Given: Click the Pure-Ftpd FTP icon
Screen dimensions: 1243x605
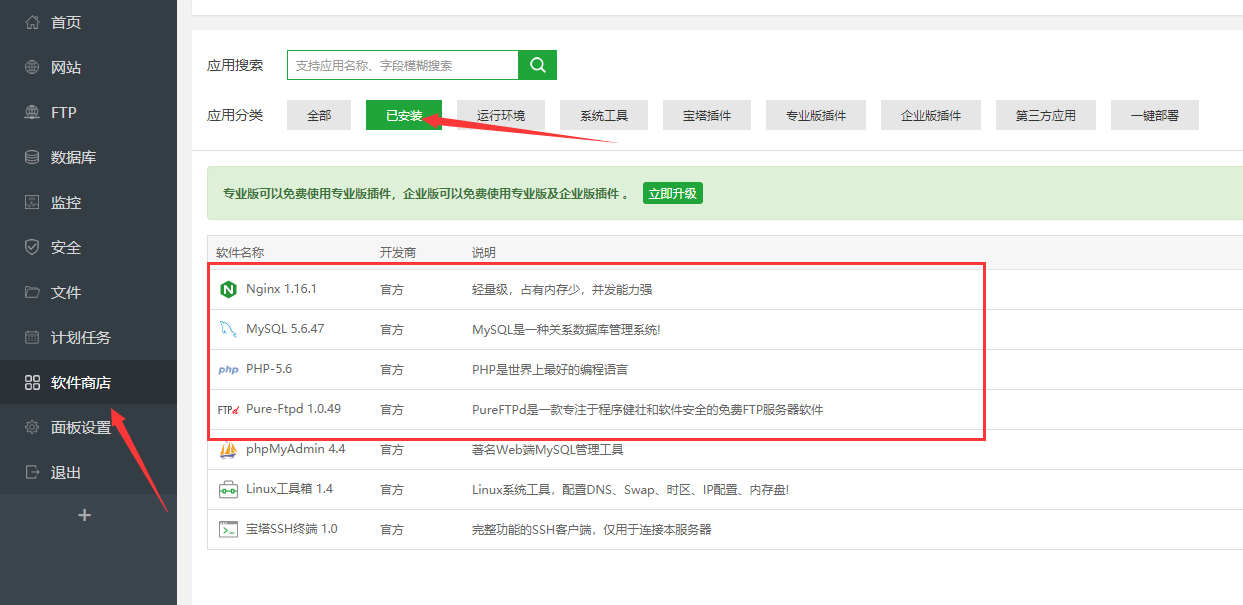Looking at the screenshot, I should click(x=228, y=409).
